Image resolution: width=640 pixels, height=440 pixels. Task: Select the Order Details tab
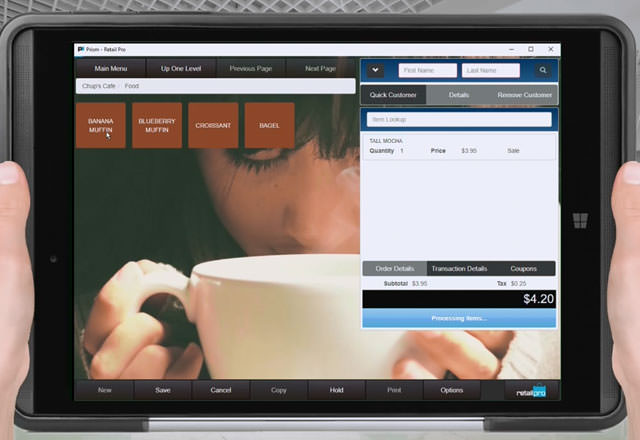(x=394, y=268)
